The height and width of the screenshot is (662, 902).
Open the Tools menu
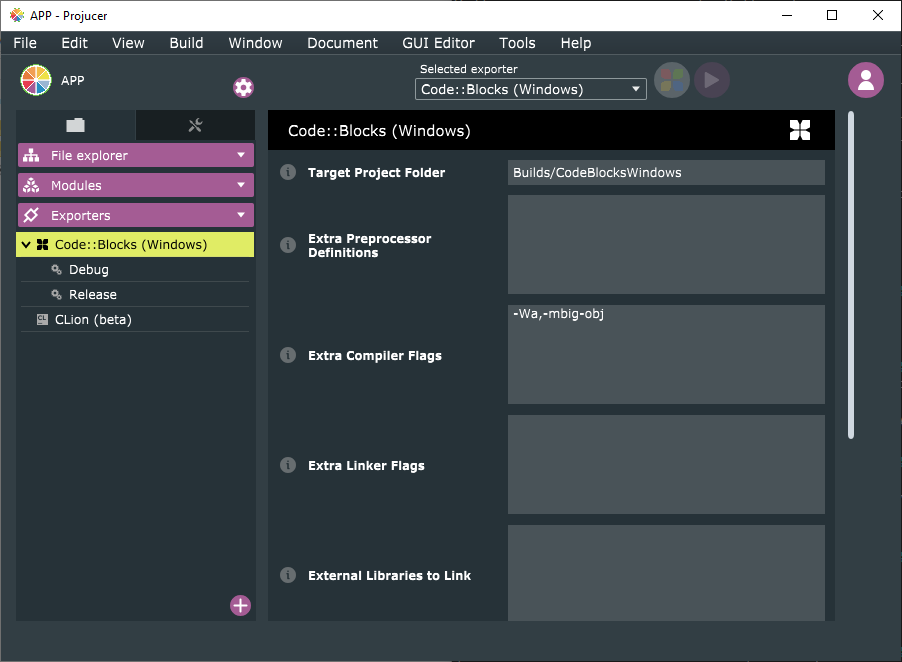(517, 43)
